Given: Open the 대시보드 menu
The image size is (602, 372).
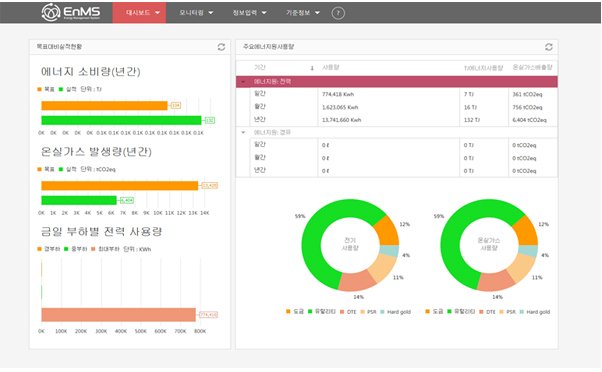Looking at the screenshot, I should (139, 13).
